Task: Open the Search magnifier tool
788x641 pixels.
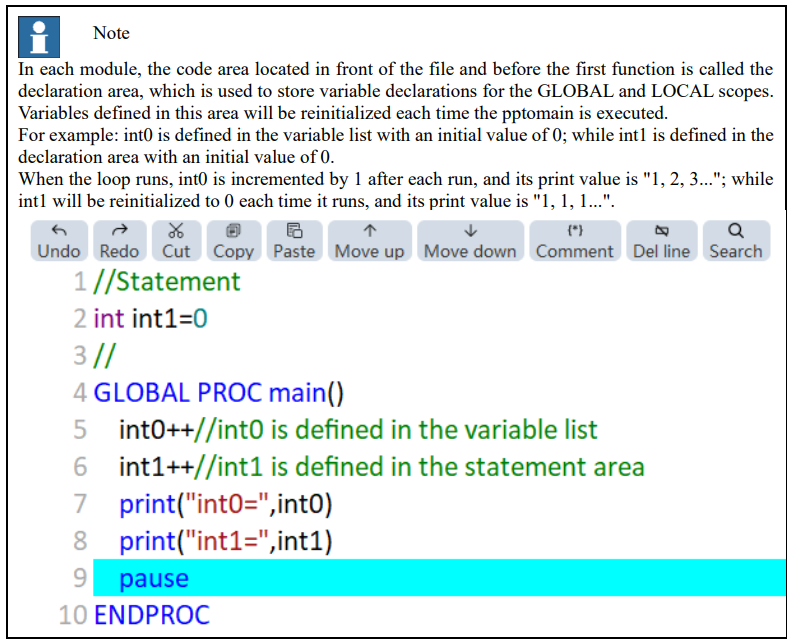Action: pos(736,241)
